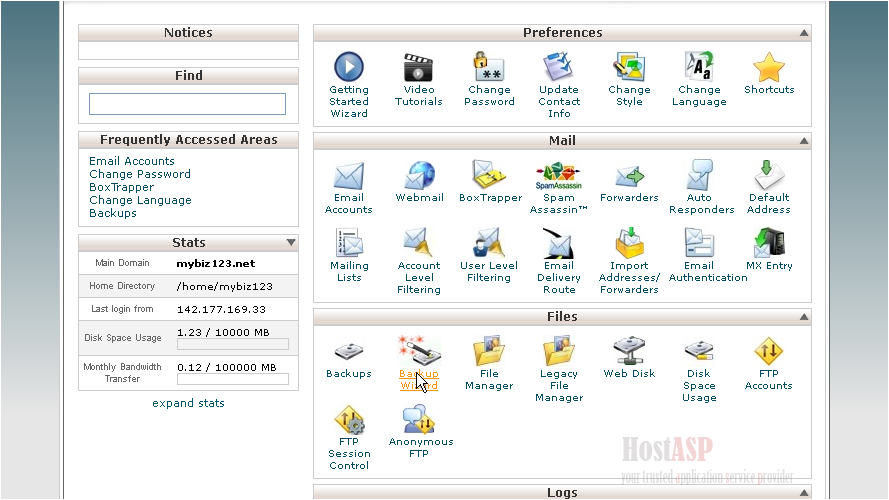Click the Disk Space Usage progress bar
Viewport: 889px width, 500px height.
click(232, 344)
